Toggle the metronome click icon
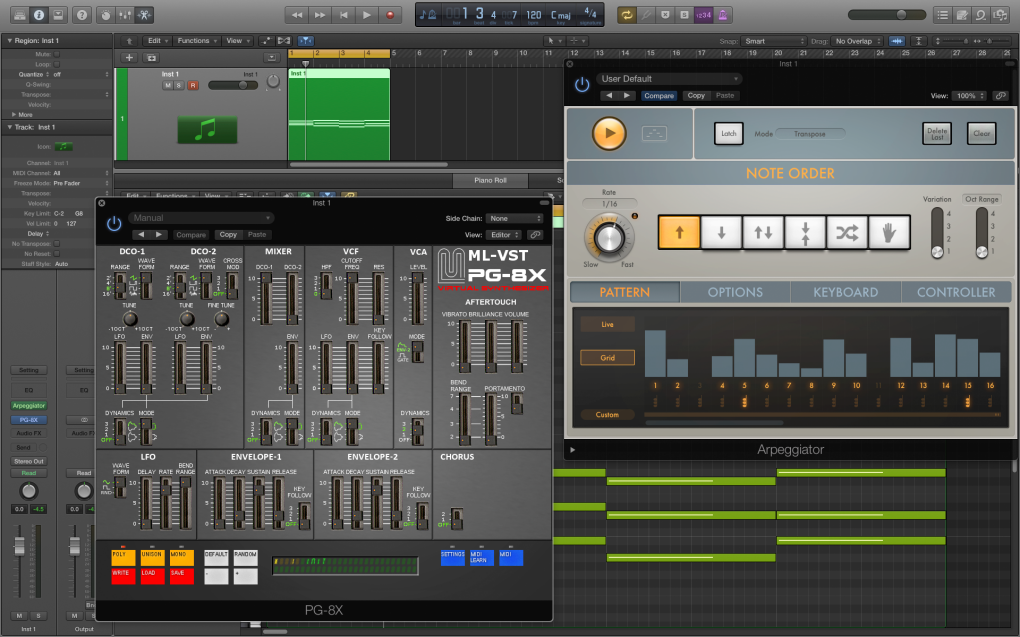Image resolution: width=1020 pixels, height=637 pixels. tap(722, 14)
